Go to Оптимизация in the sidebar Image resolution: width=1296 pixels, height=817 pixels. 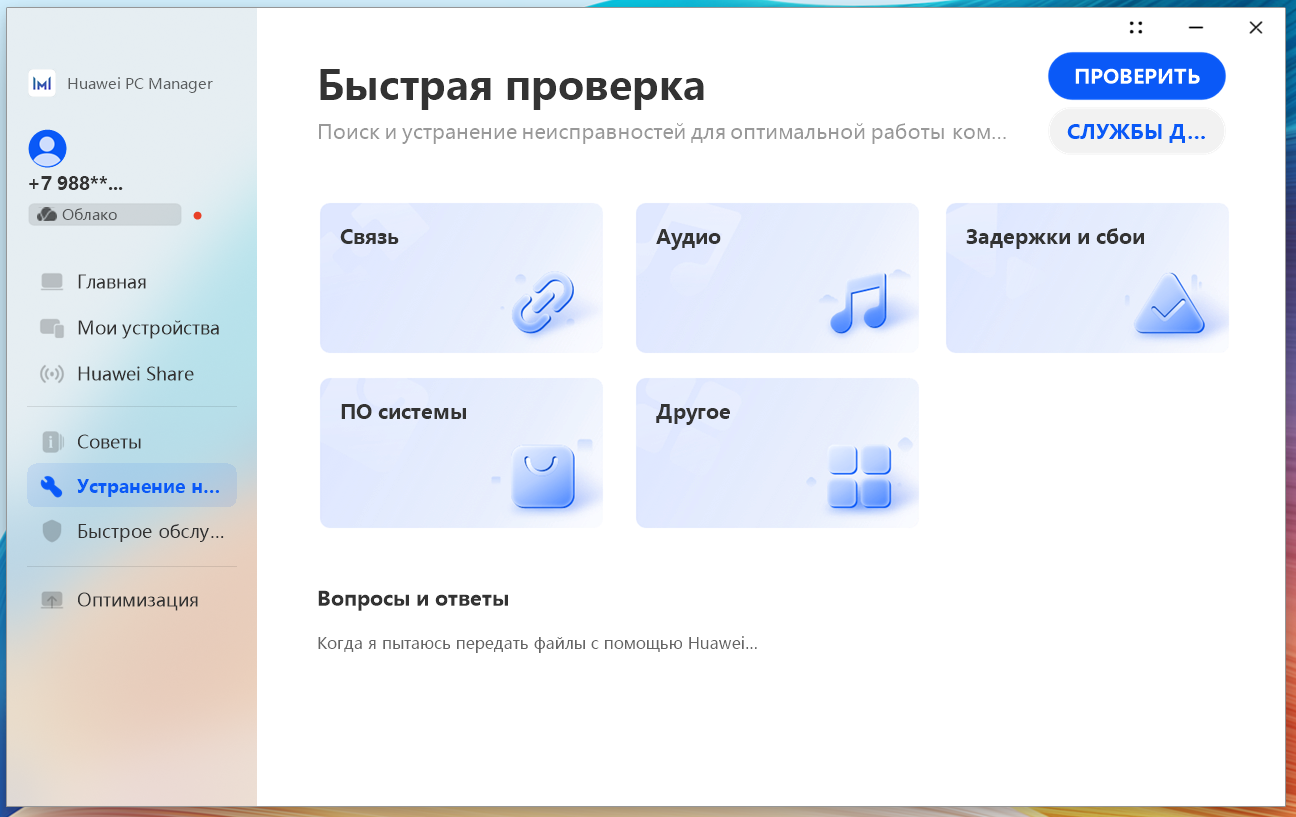(132, 600)
